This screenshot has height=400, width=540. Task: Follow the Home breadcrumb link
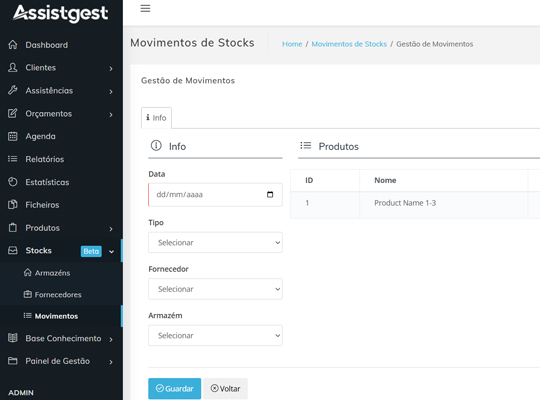pyautogui.click(x=292, y=44)
